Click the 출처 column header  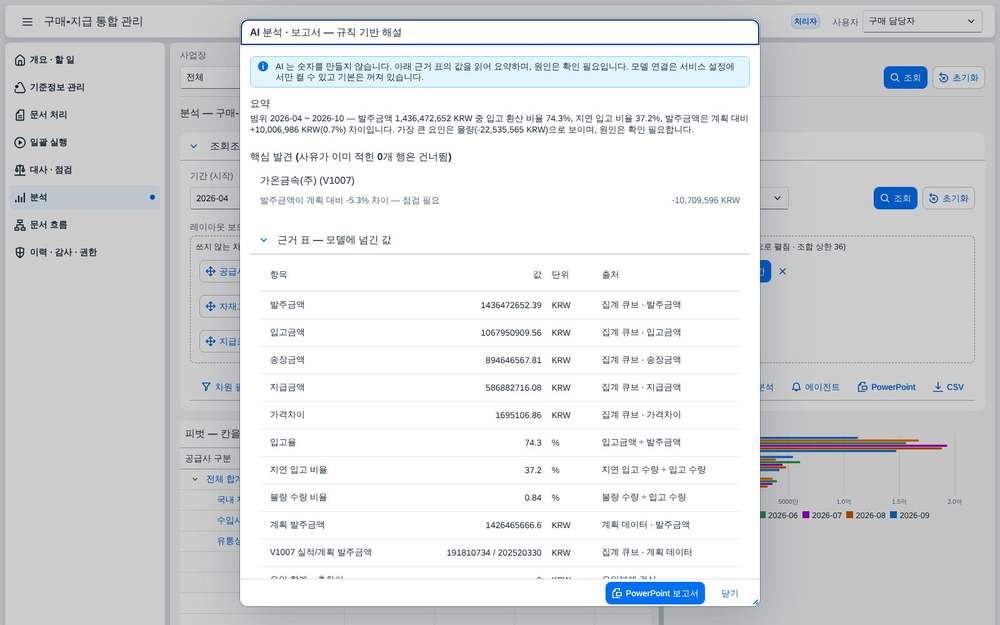pos(610,275)
